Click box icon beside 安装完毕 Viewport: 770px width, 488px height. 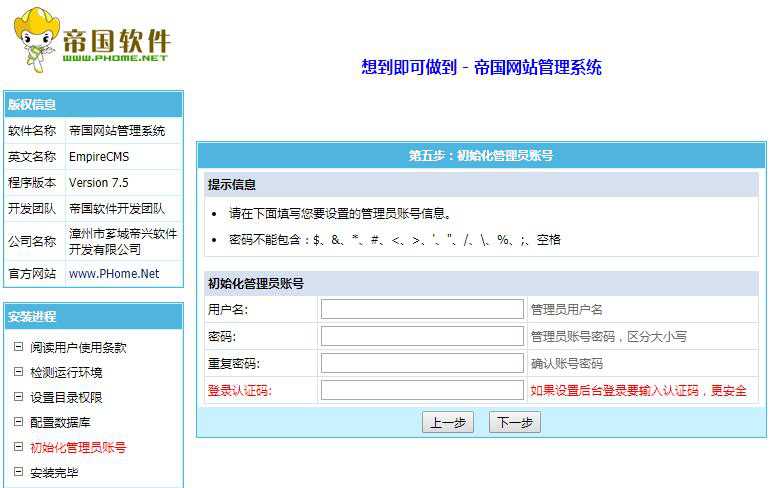19,472
